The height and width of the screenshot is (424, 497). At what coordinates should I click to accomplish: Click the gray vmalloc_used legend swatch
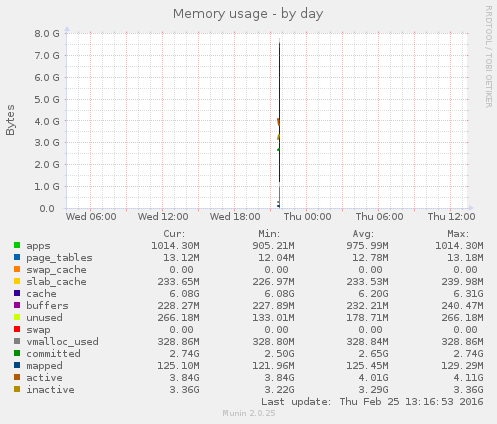(x=17, y=341)
